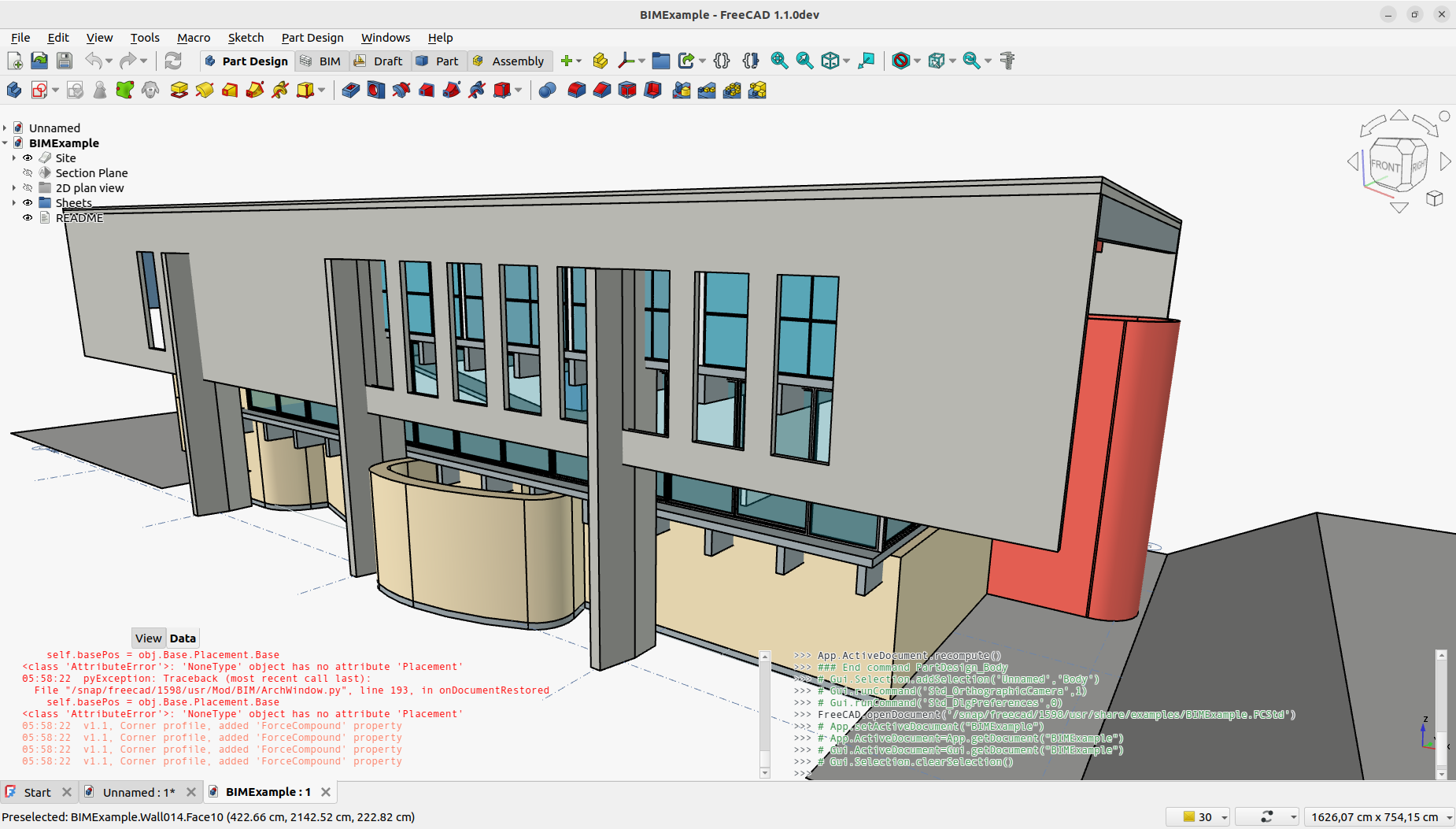1456x829 pixels.
Task: Click the Hole tool icon
Action: click(x=376, y=90)
